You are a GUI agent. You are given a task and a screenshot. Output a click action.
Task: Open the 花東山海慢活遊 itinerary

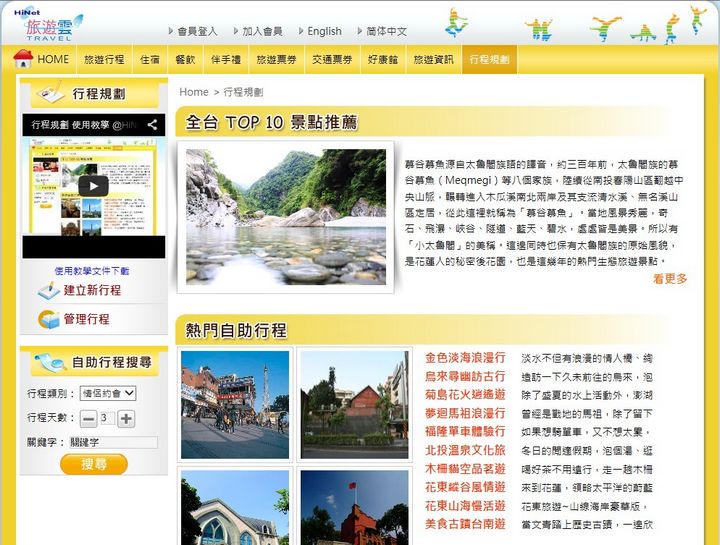pos(465,506)
